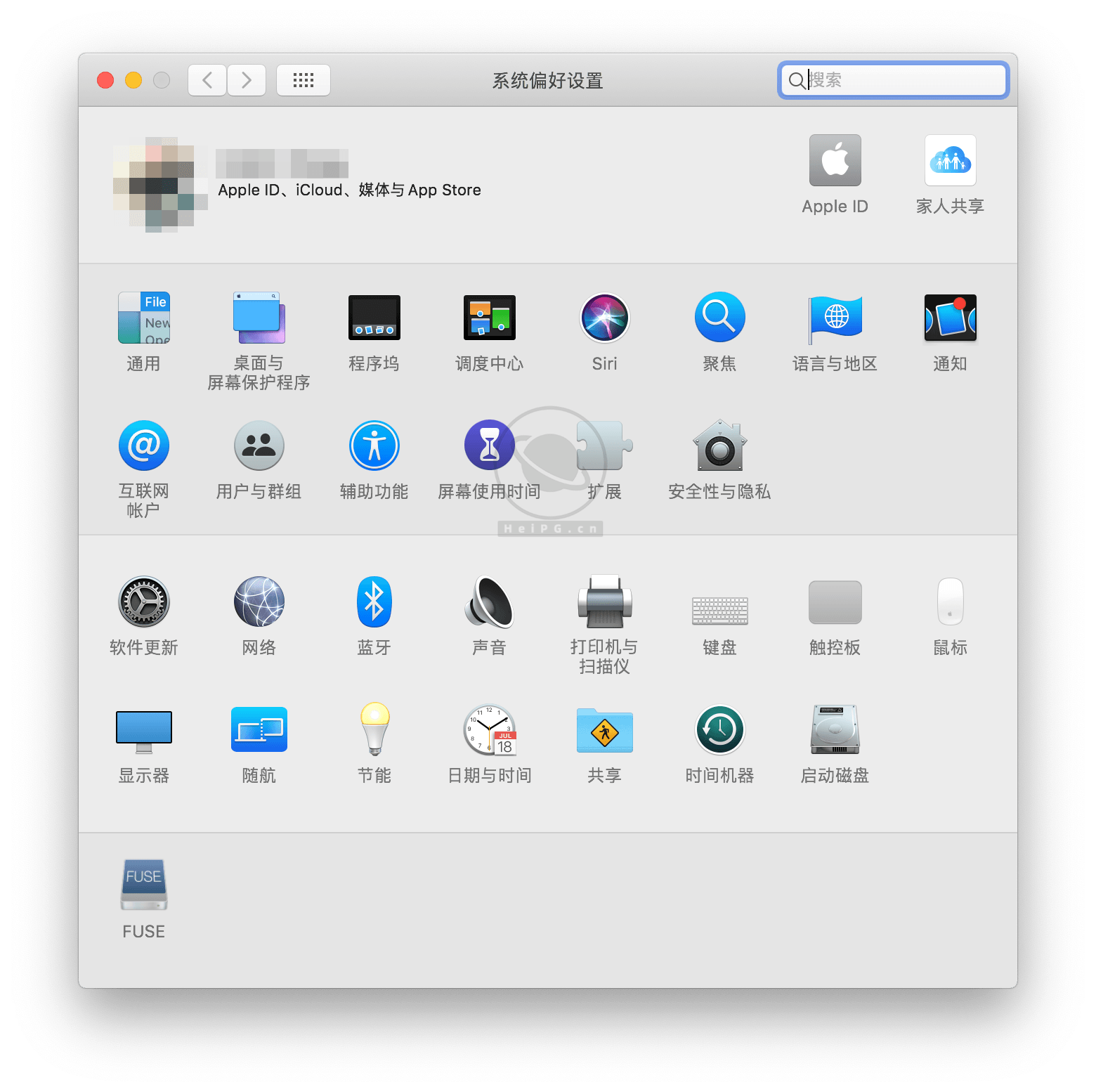Open 触控板 (Trackpad) preferences

pyautogui.click(x=835, y=602)
